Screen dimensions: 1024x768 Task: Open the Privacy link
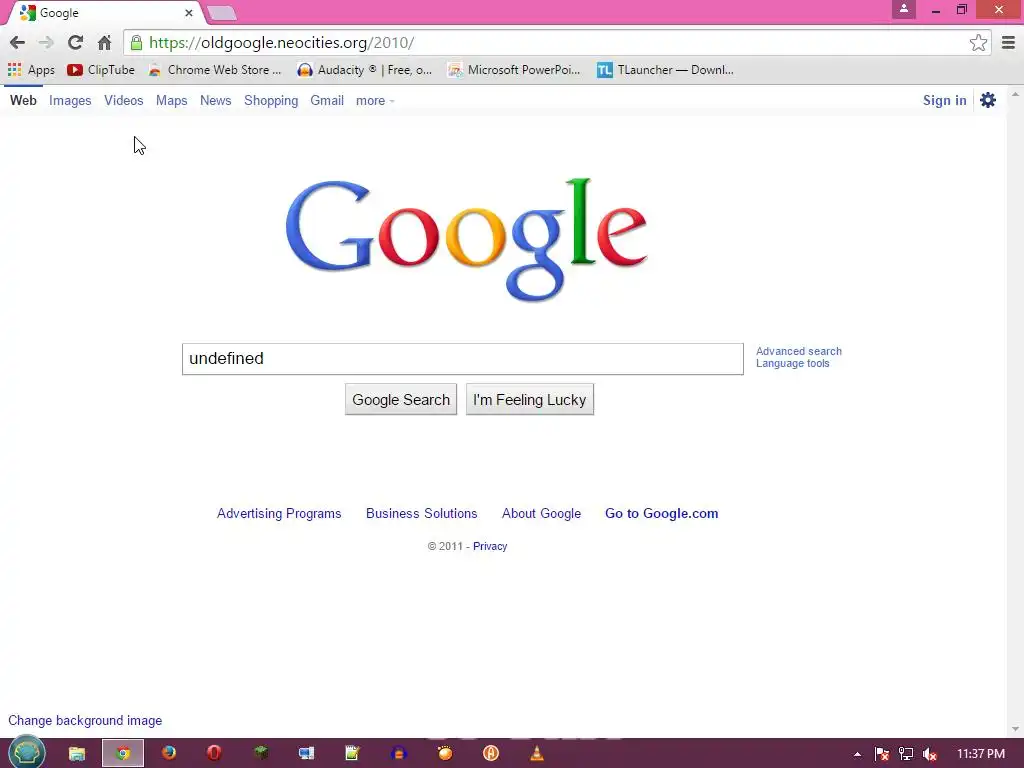pyautogui.click(x=490, y=546)
